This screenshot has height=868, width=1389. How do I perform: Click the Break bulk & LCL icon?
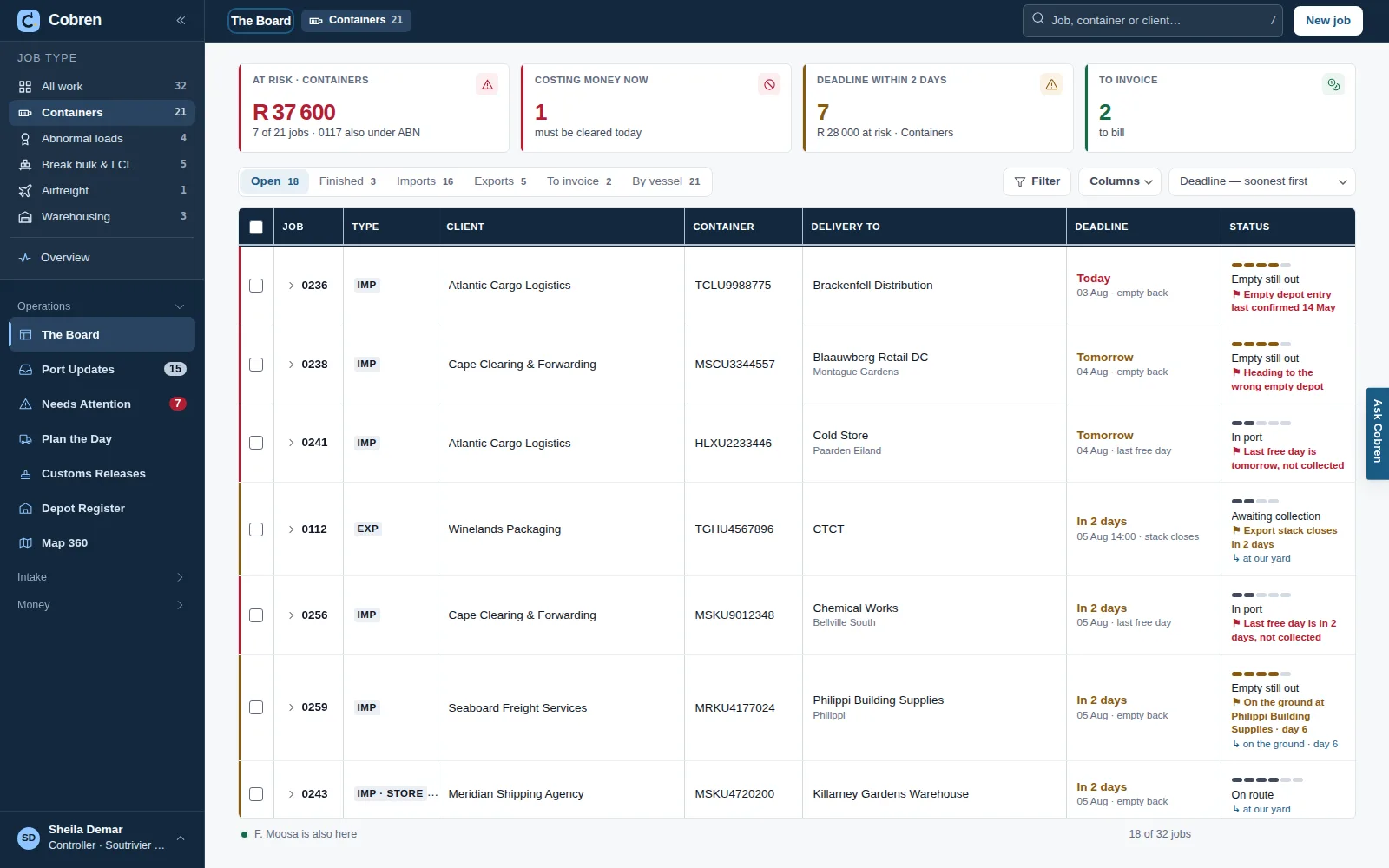25,165
